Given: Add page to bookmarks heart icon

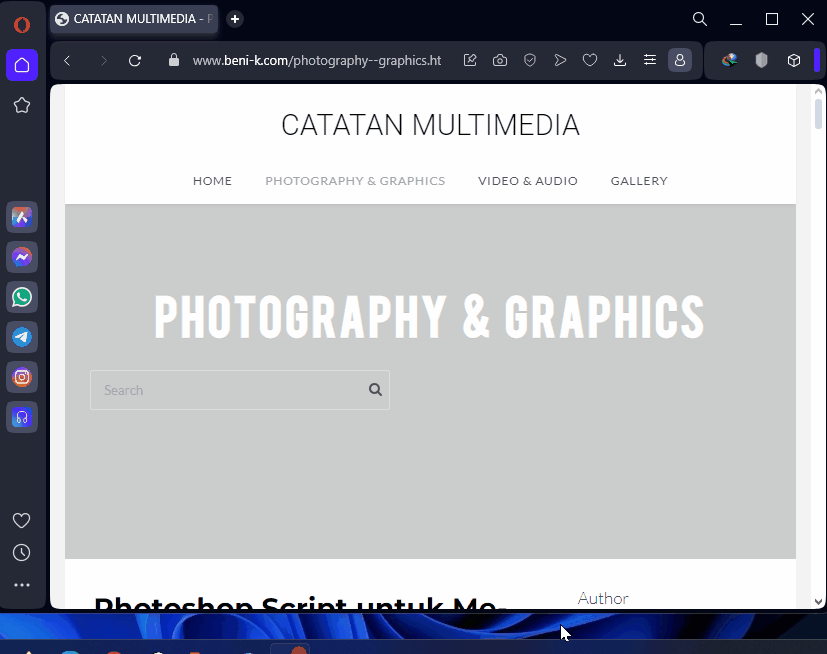Looking at the screenshot, I should [590, 60].
